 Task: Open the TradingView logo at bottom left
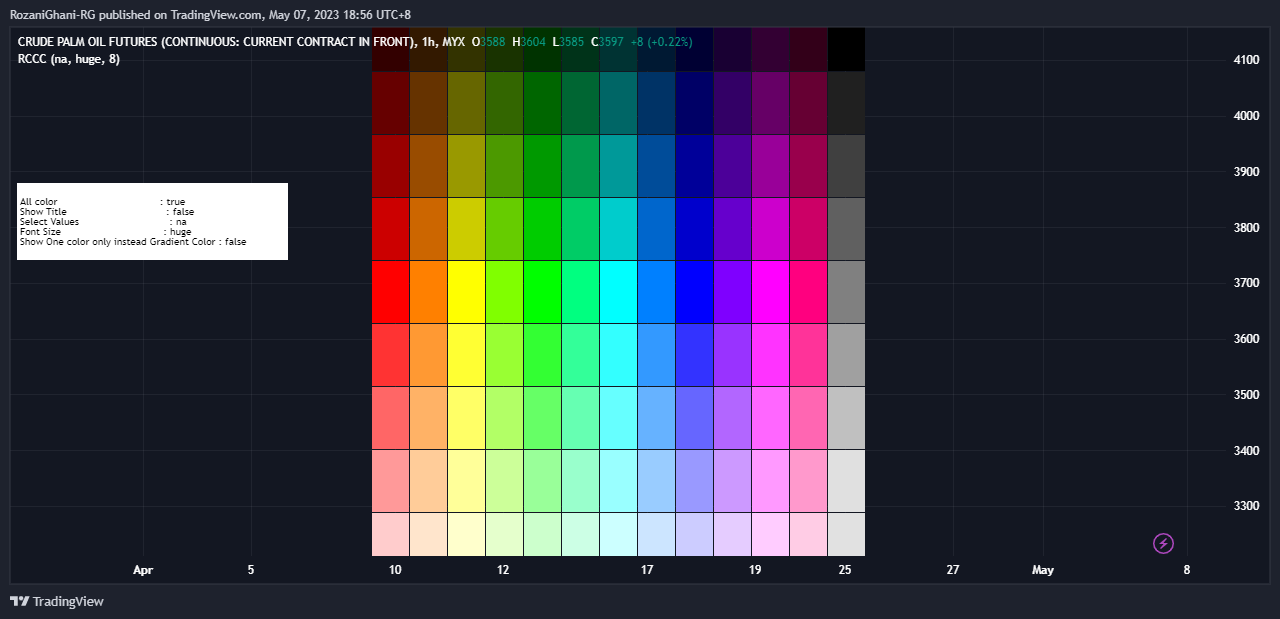[57, 601]
